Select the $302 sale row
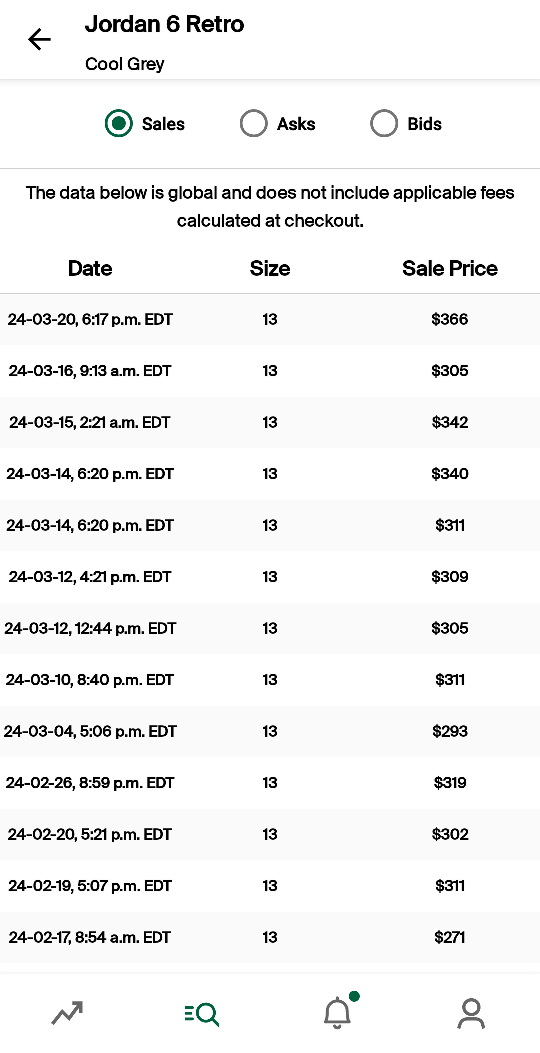The height and width of the screenshot is (1053, 540). tap(270, 835)
